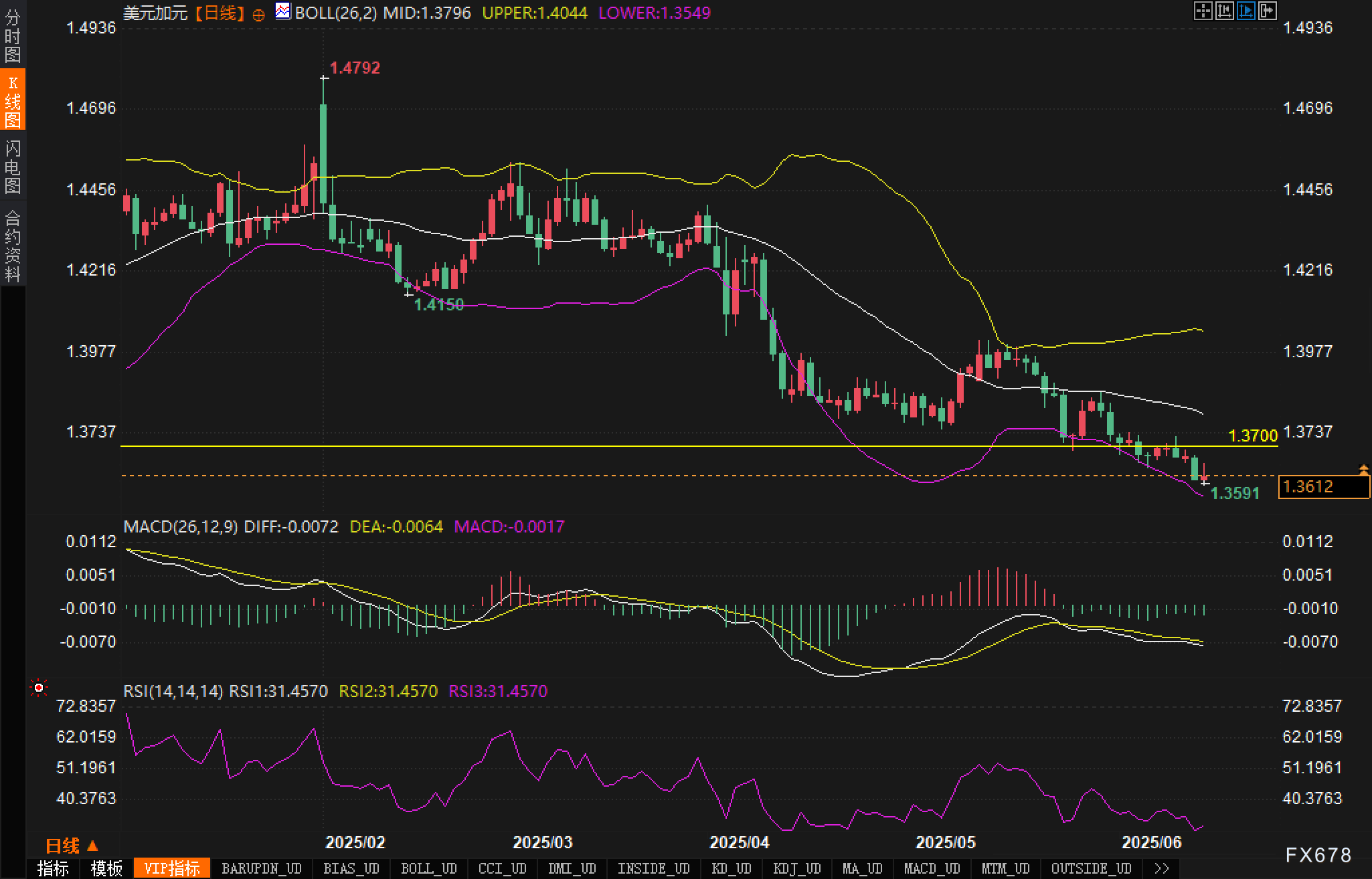Switch to 分时图 view in the sidebar
The height and width of the screenshot is (879, 1372).
click(x=13, y=36)
